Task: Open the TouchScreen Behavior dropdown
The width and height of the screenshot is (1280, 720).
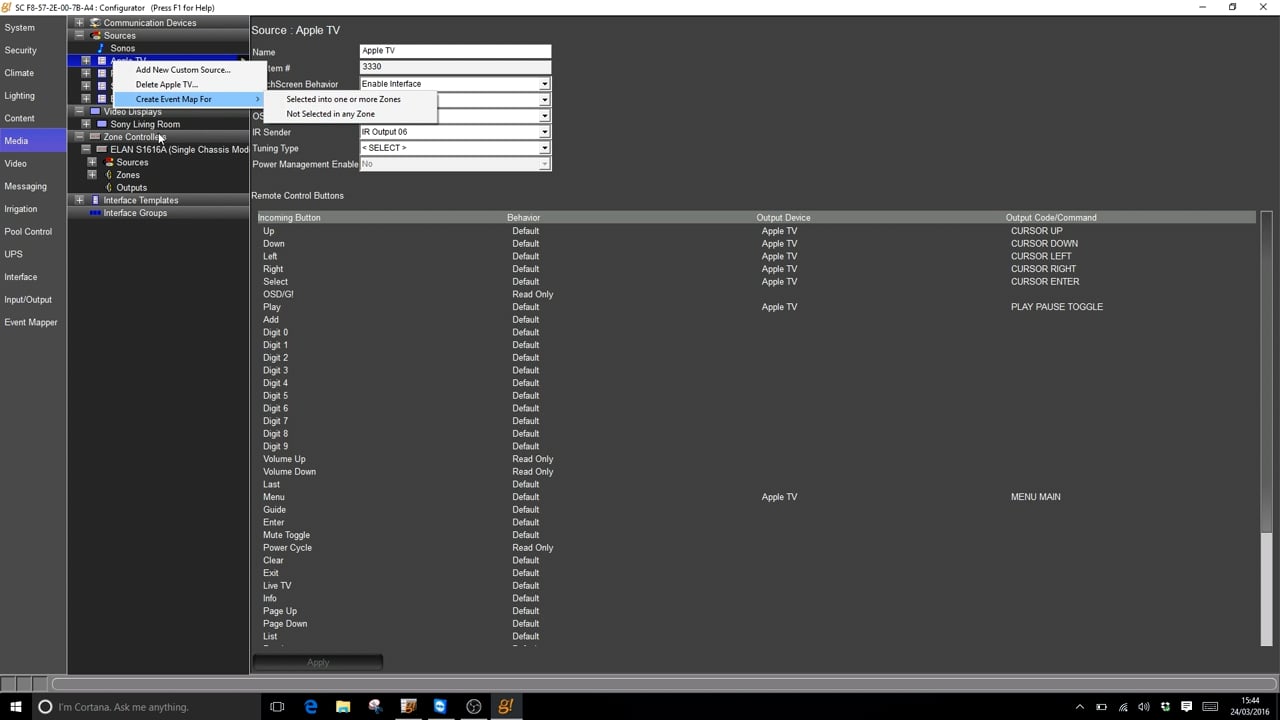Action: pyautogui.click(x=544, y=84)
